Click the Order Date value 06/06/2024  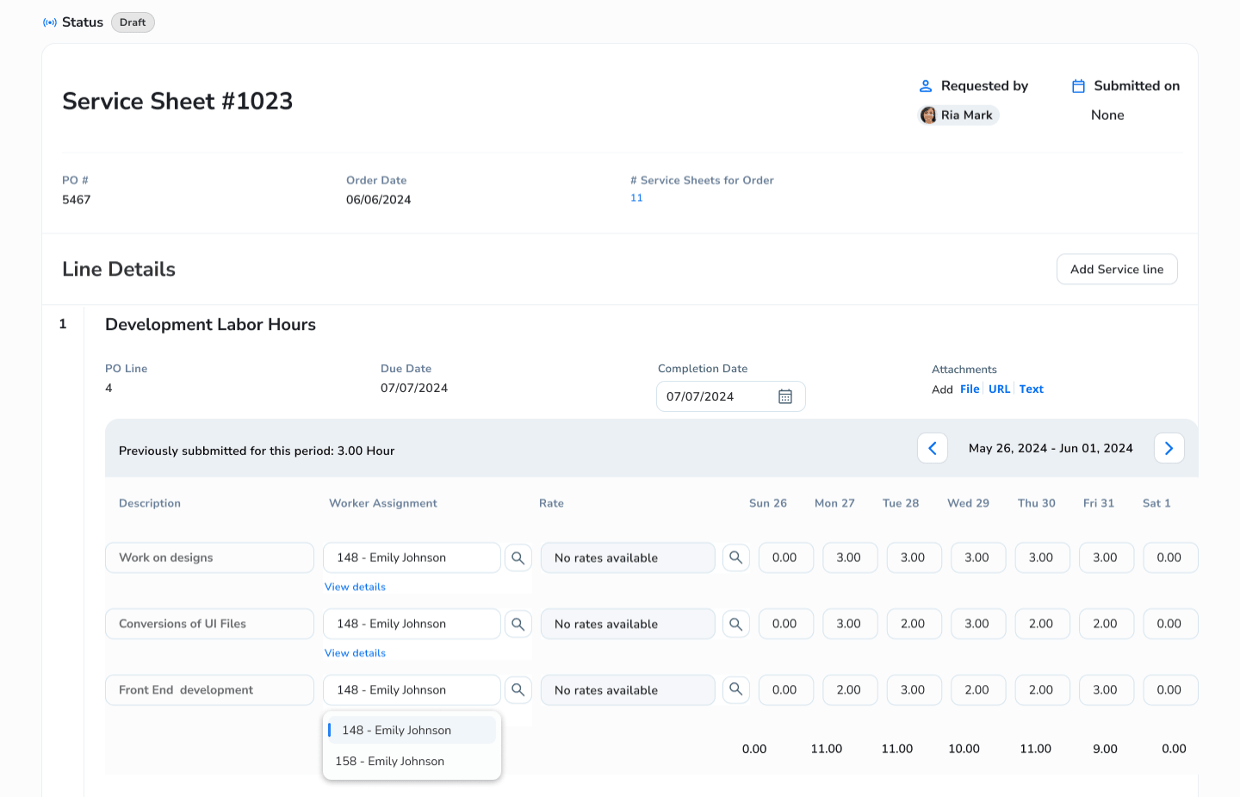tap(378, 200)
